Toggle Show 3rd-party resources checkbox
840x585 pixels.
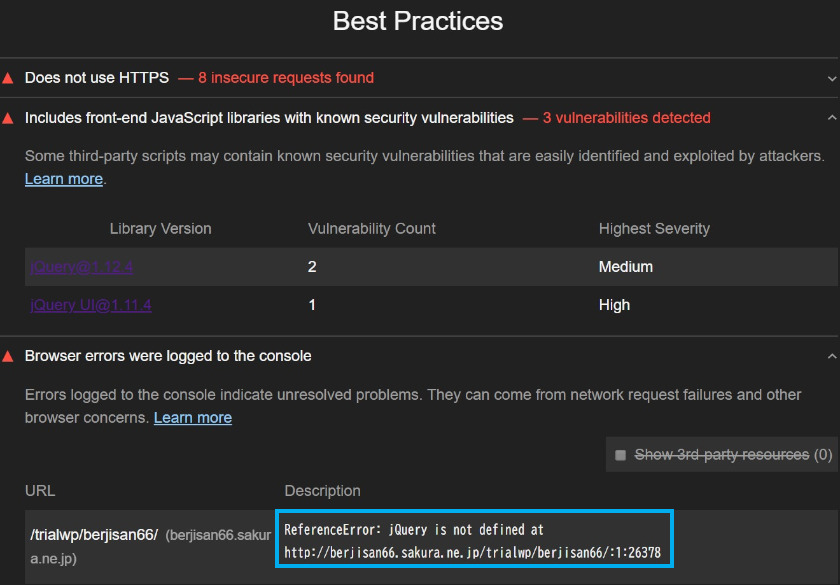[620, 455]
